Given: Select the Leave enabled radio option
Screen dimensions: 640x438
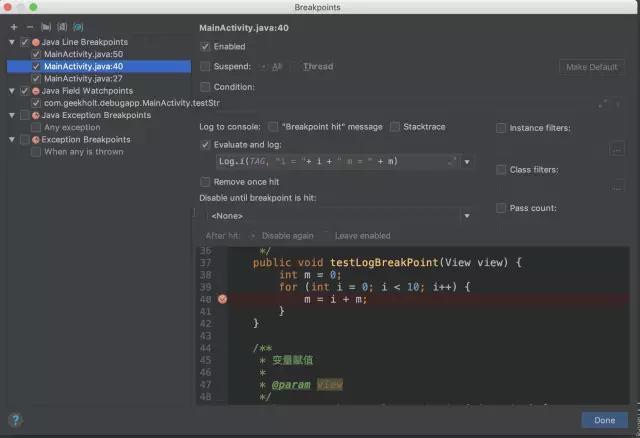Looking at the screenshot, I should coord(326,236).
